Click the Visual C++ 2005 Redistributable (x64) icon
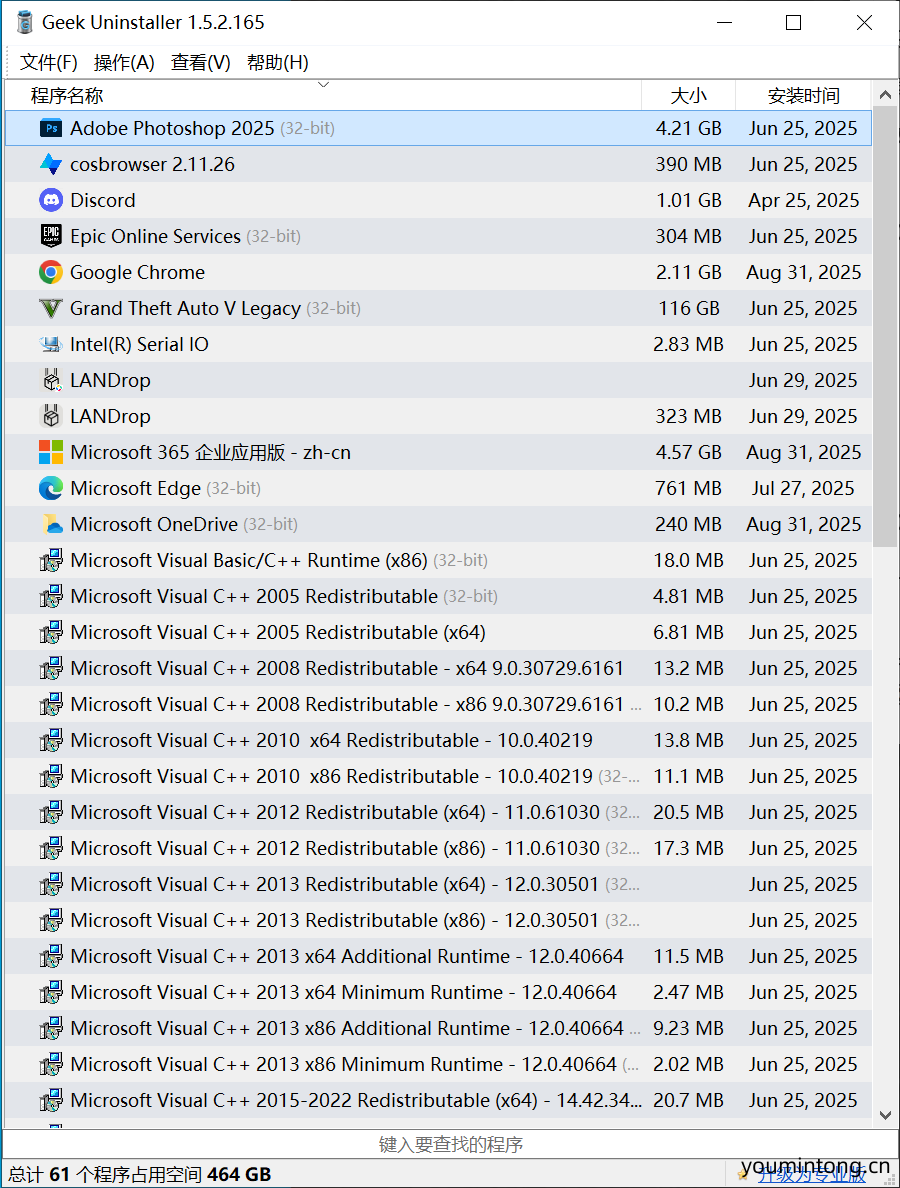The height and width of the screenshot is (1188, 900). [51, 632]
